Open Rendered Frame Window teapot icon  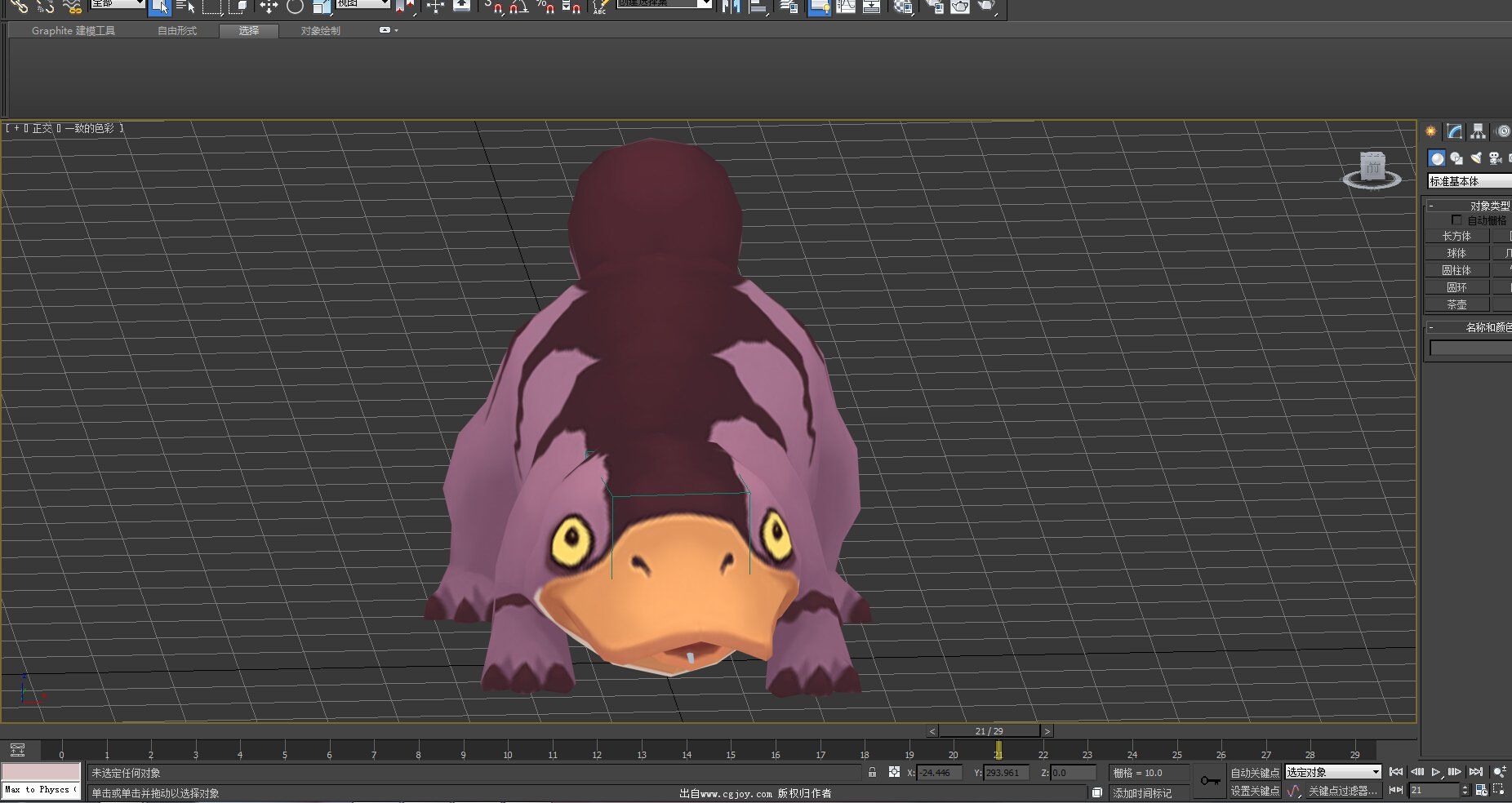pos(960,7)
